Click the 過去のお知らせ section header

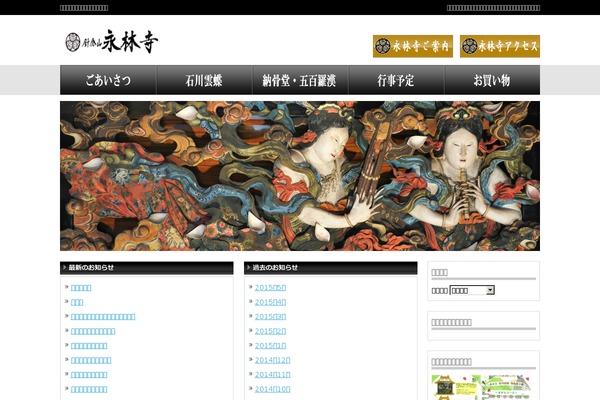331,268
